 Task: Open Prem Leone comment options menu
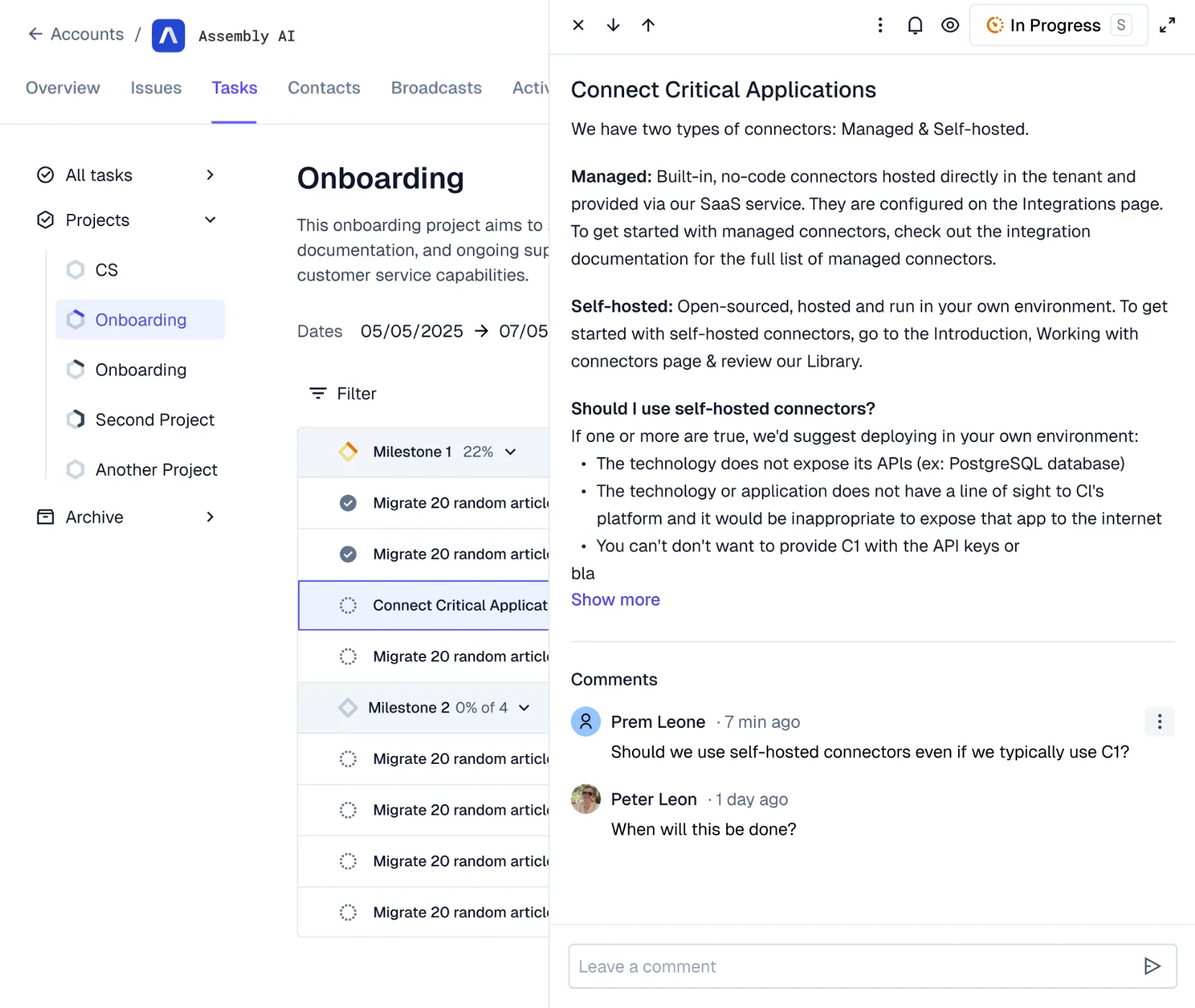pyautogui.click(x=1160, y=721)
